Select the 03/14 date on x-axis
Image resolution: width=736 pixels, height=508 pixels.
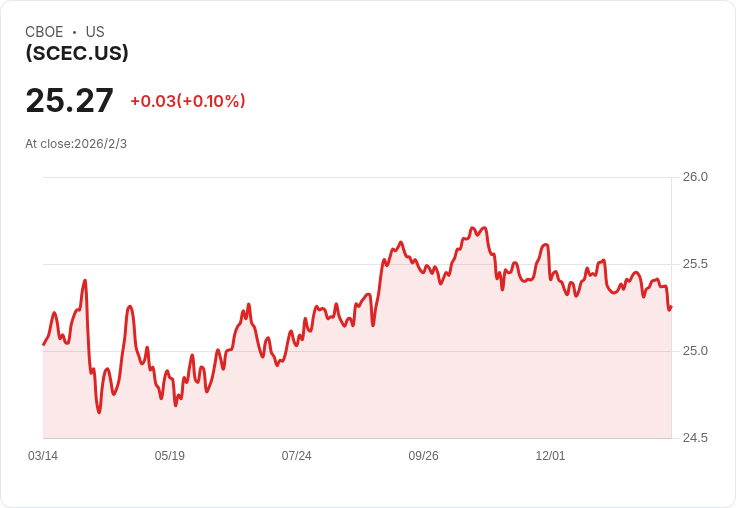tap(43, 456)
